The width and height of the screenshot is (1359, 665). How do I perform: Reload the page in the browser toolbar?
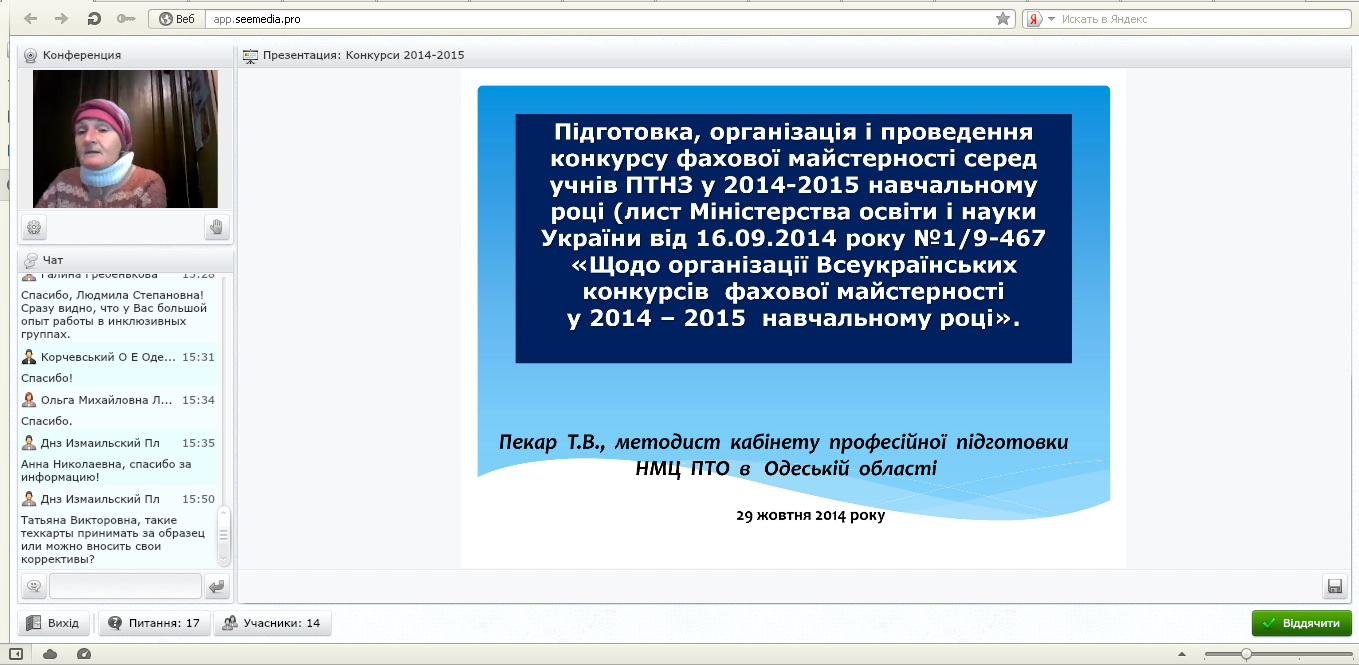[93, 19]
